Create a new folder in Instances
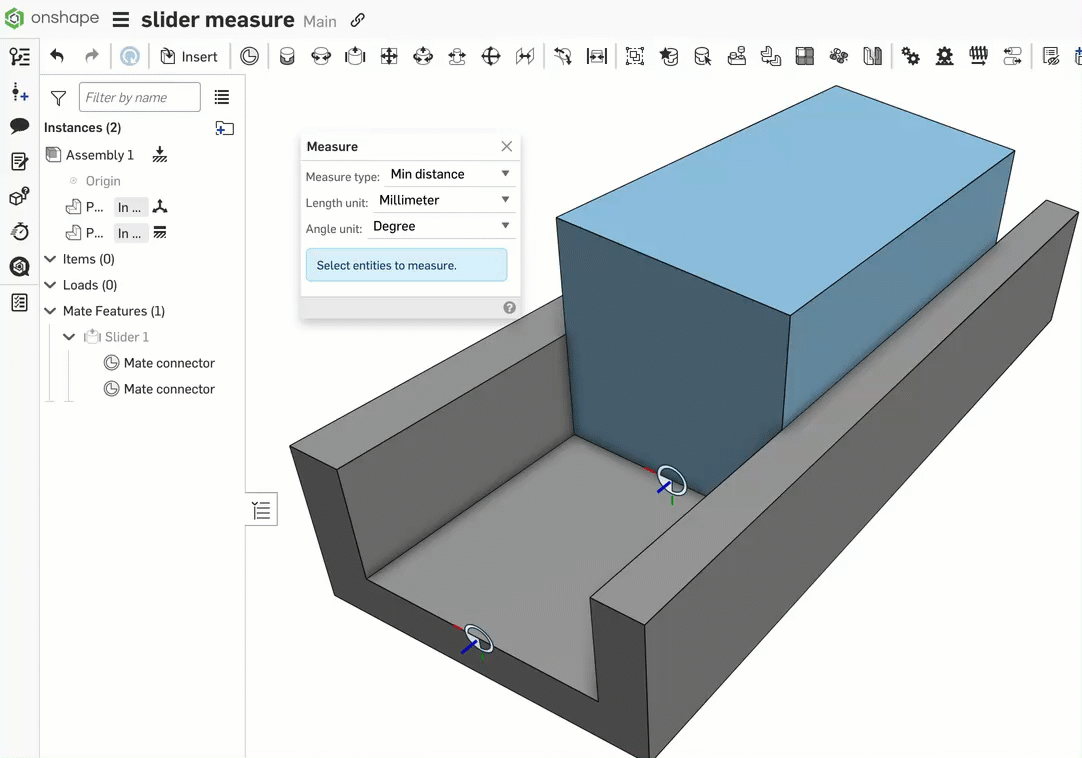Screen dimensions: 1082x758 coord(224,128)
